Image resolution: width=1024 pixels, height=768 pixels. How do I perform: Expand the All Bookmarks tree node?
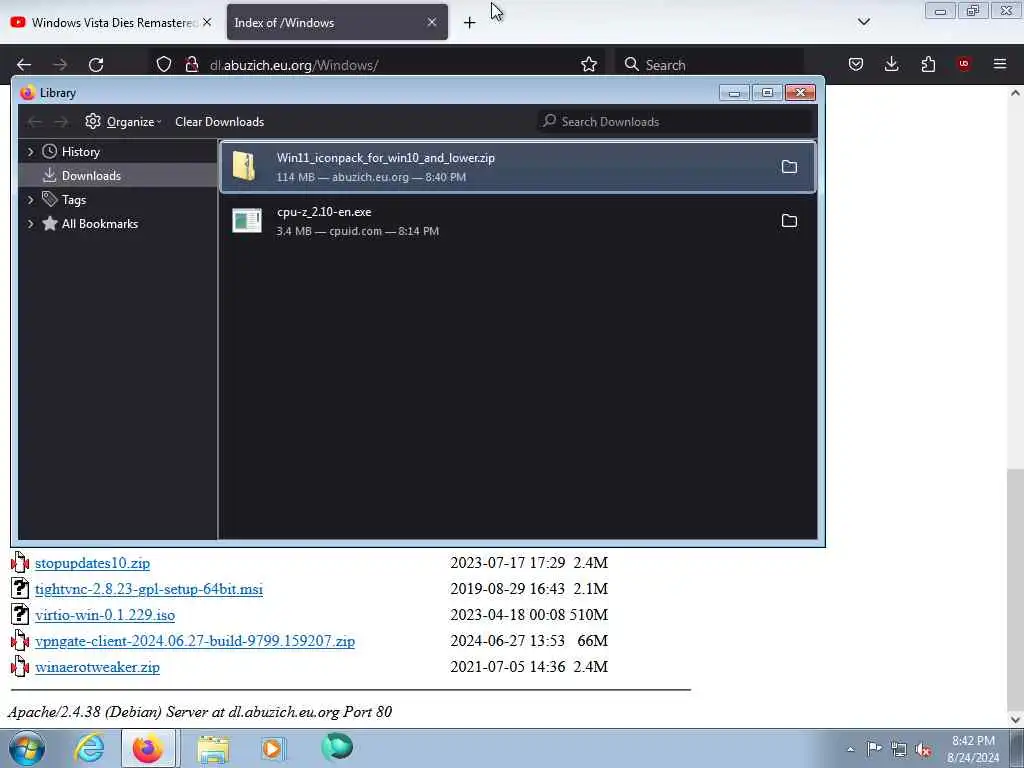30,223
